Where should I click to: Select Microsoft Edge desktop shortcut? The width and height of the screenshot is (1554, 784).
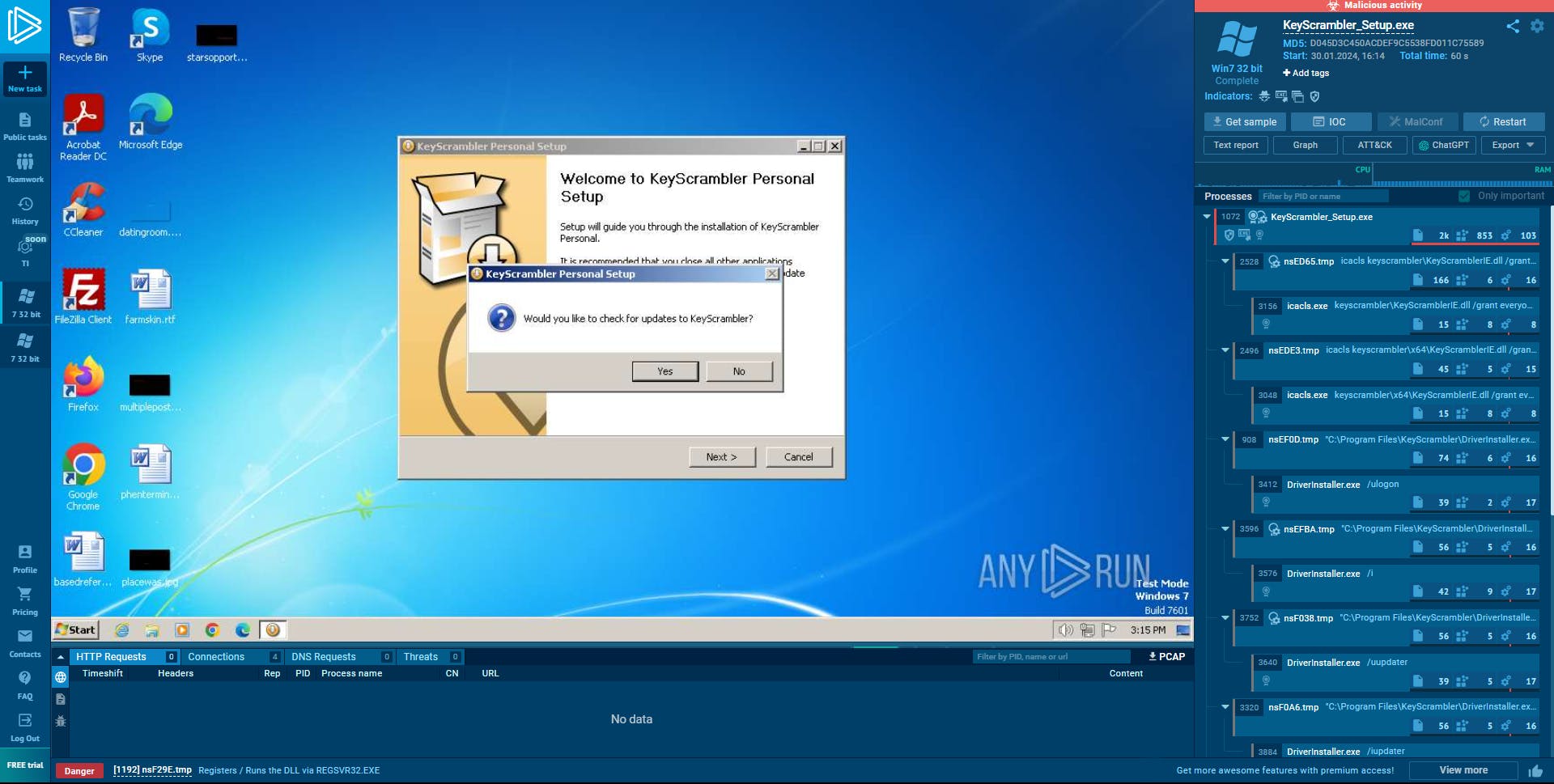pyautogui.click(x=151, y=121)
